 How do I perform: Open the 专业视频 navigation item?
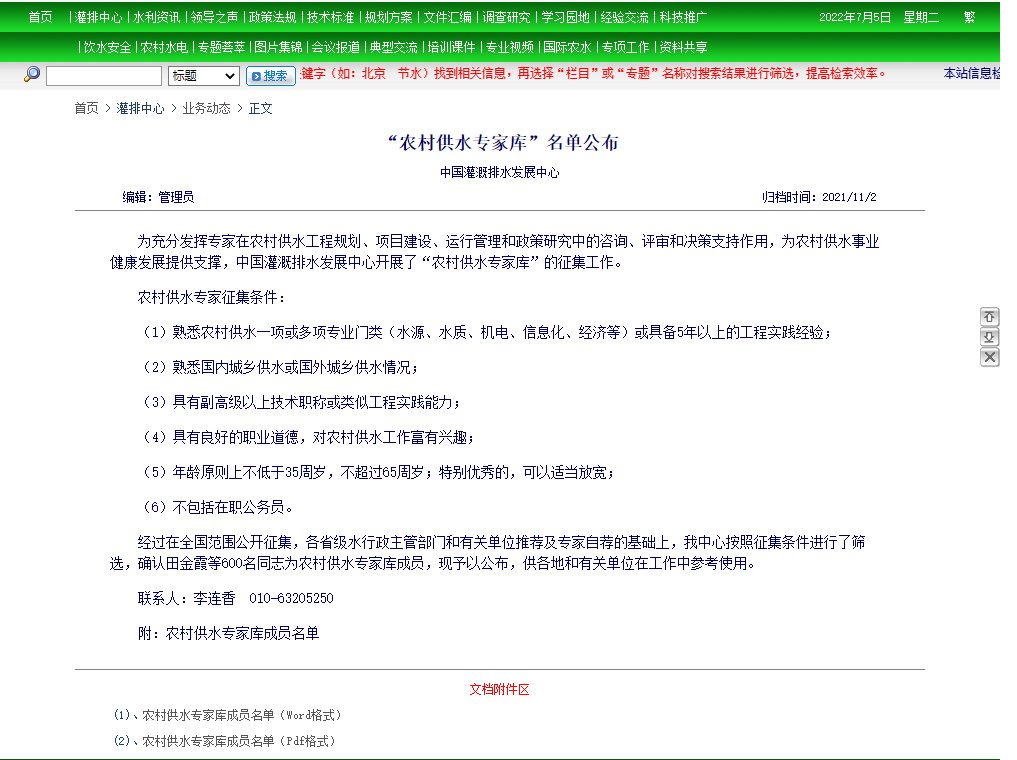(509, 47)
